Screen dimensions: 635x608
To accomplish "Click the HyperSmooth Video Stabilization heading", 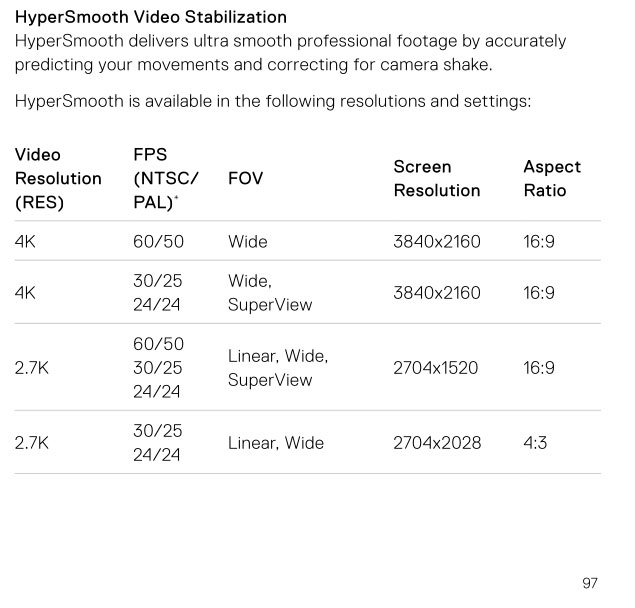I will pos(151,17).
